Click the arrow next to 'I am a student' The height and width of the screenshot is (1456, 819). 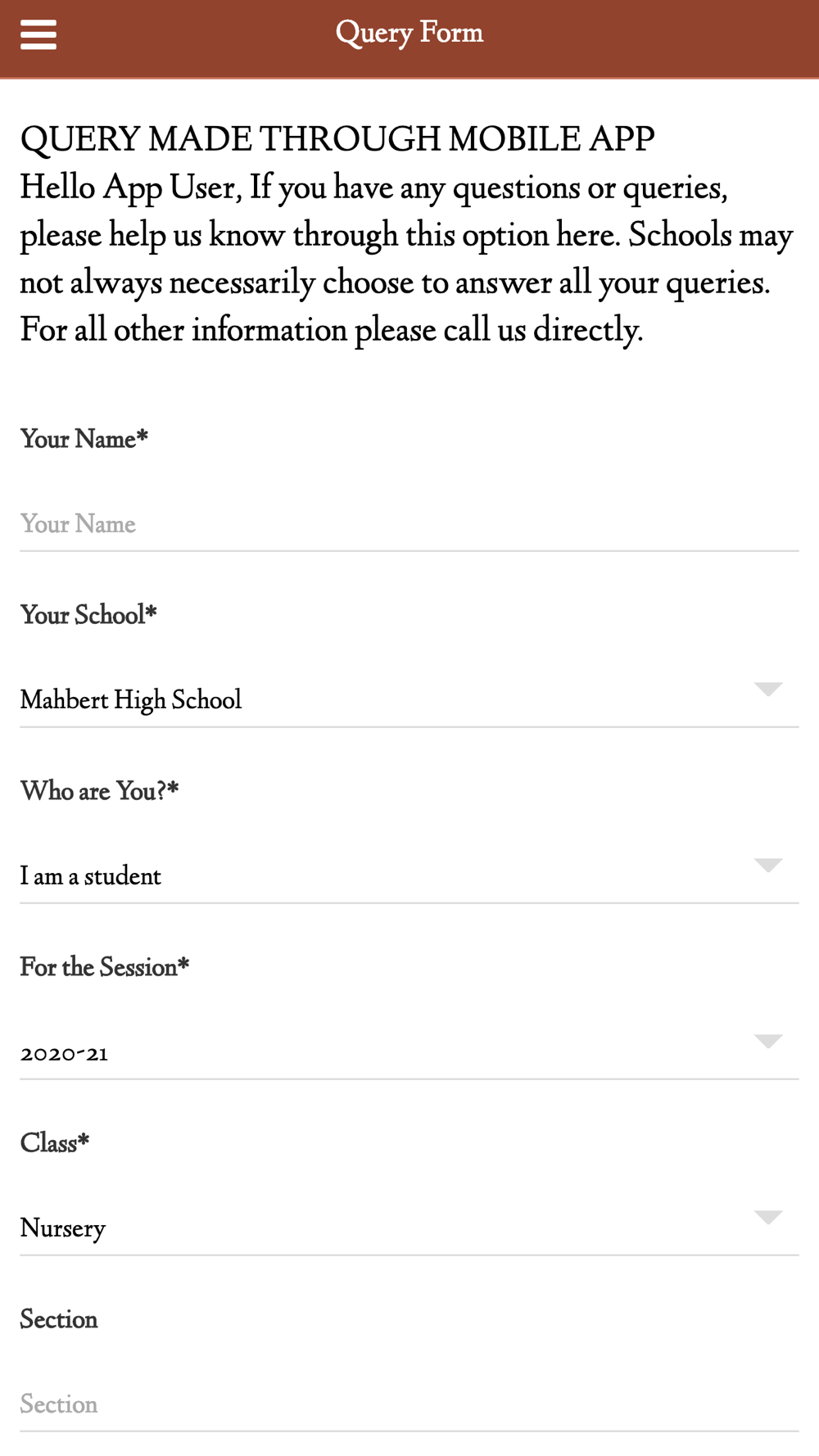point(767,866)
